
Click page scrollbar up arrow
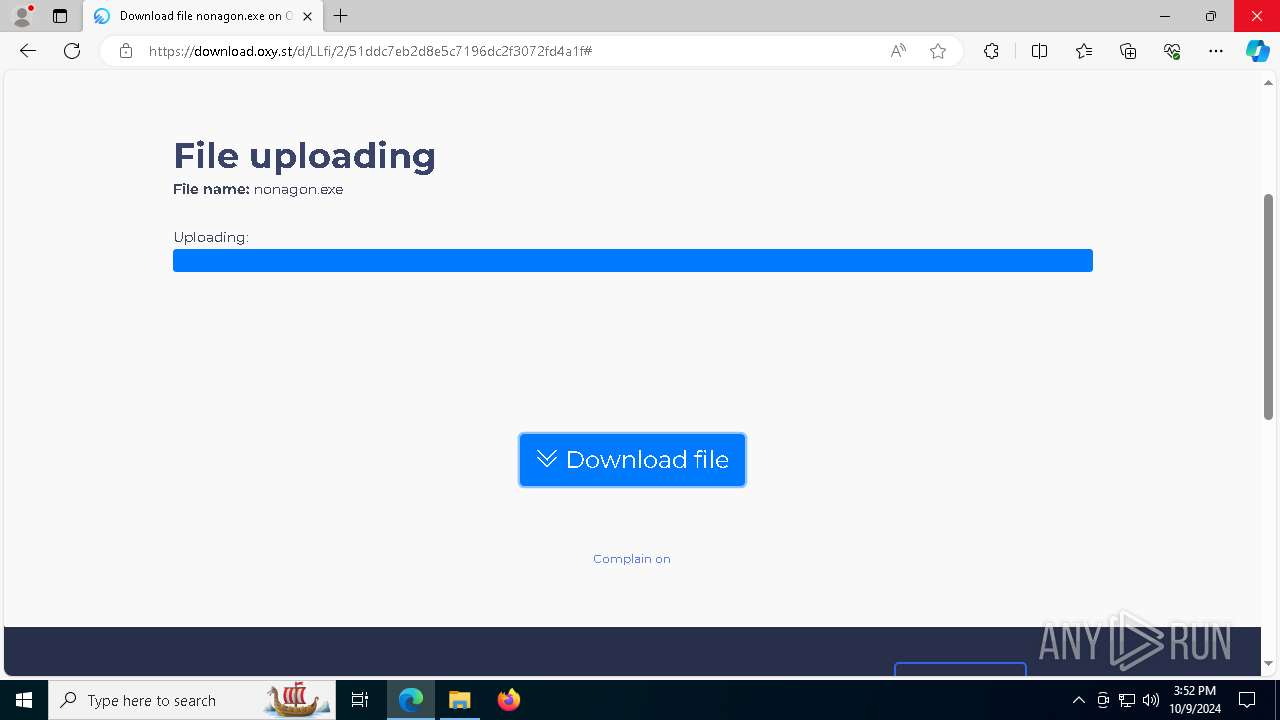click(x=1268, y=83)
